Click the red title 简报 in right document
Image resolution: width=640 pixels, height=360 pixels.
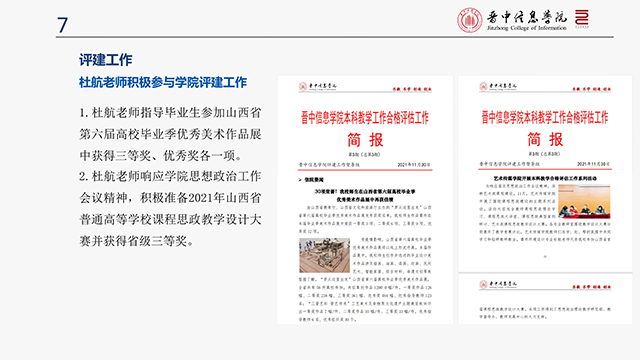(x=545, y=140)
